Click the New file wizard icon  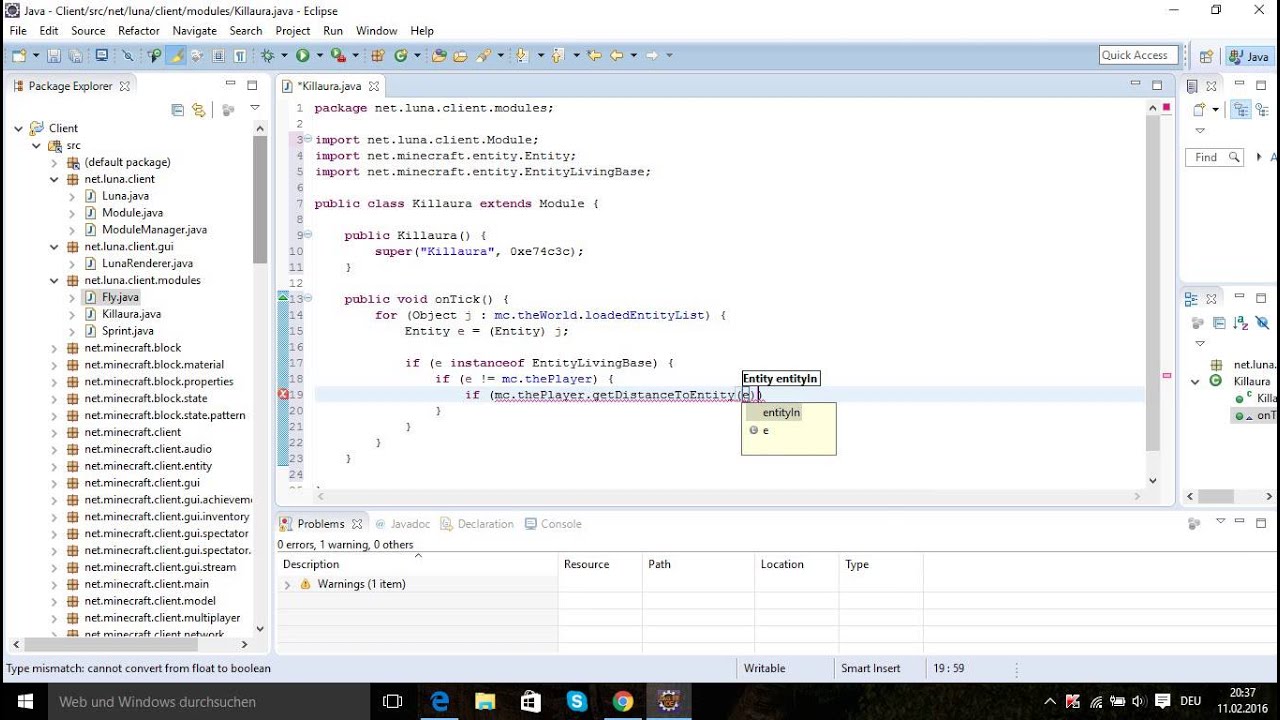pos(19,56)
